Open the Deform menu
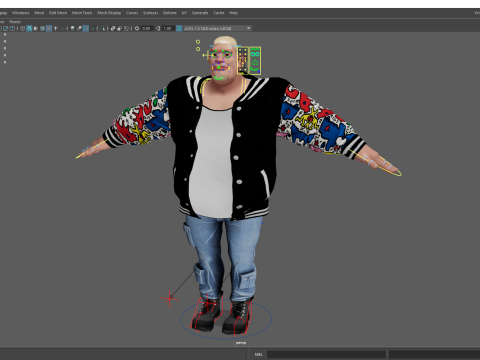Screen dimensions: 480x360 (x=169, y=13)
